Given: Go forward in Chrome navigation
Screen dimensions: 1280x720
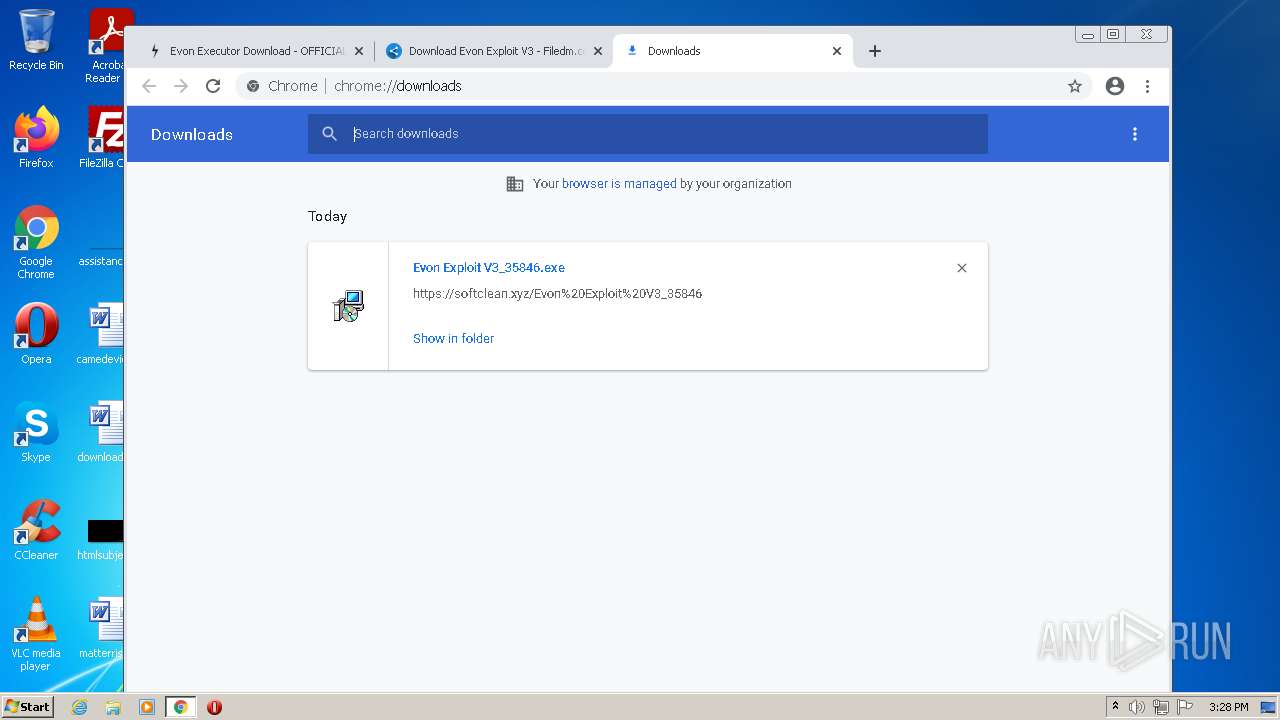Looking at the screenshot, I should pos(181,86).
